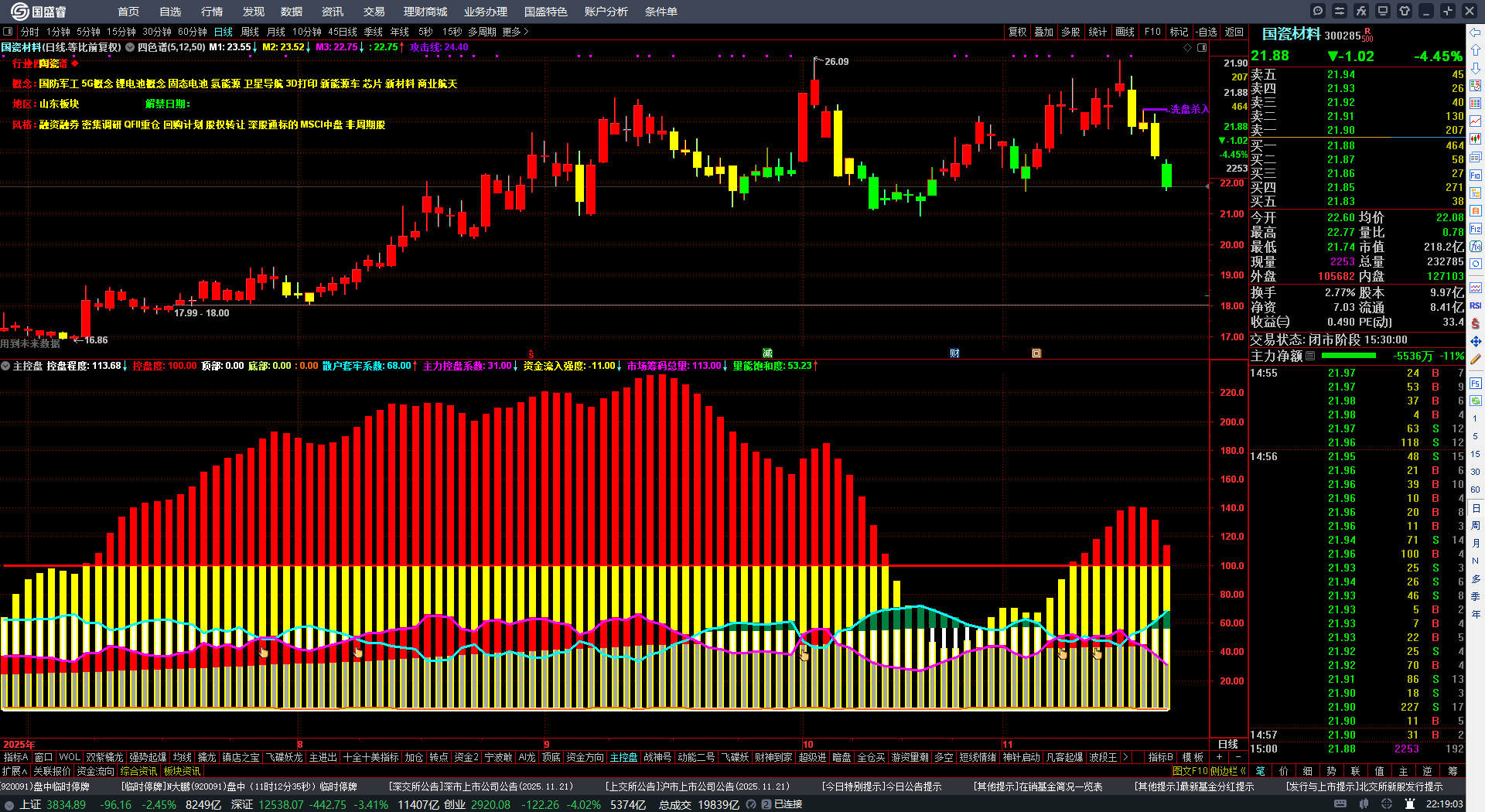The width and height of the screenshot is (1485, 812).
Task: Expand the 更多 periods list
Action: coord(515,32)
